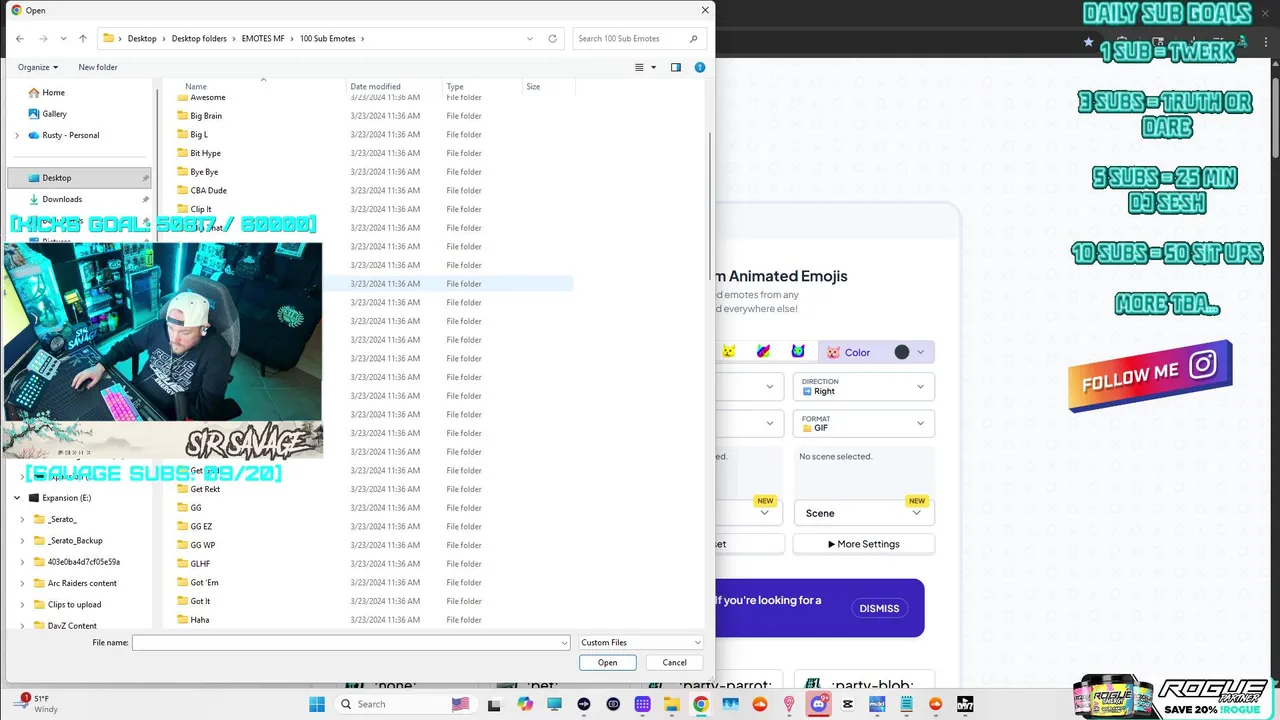Open the Custom Files type dropdown
Viewport: 1280px width, 720px height.
click(641, 643)
